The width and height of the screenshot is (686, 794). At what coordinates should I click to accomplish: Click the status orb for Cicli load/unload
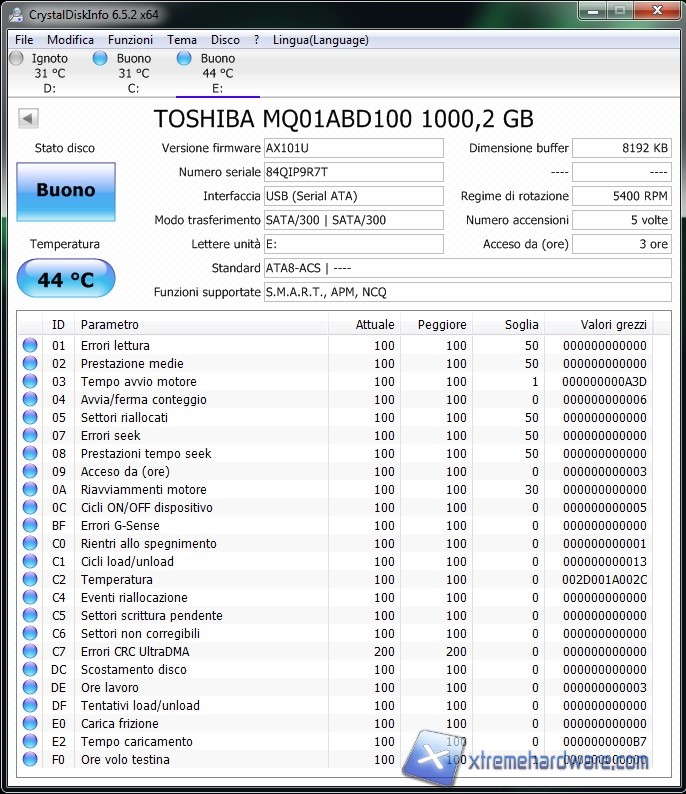(x=30, y=562)
